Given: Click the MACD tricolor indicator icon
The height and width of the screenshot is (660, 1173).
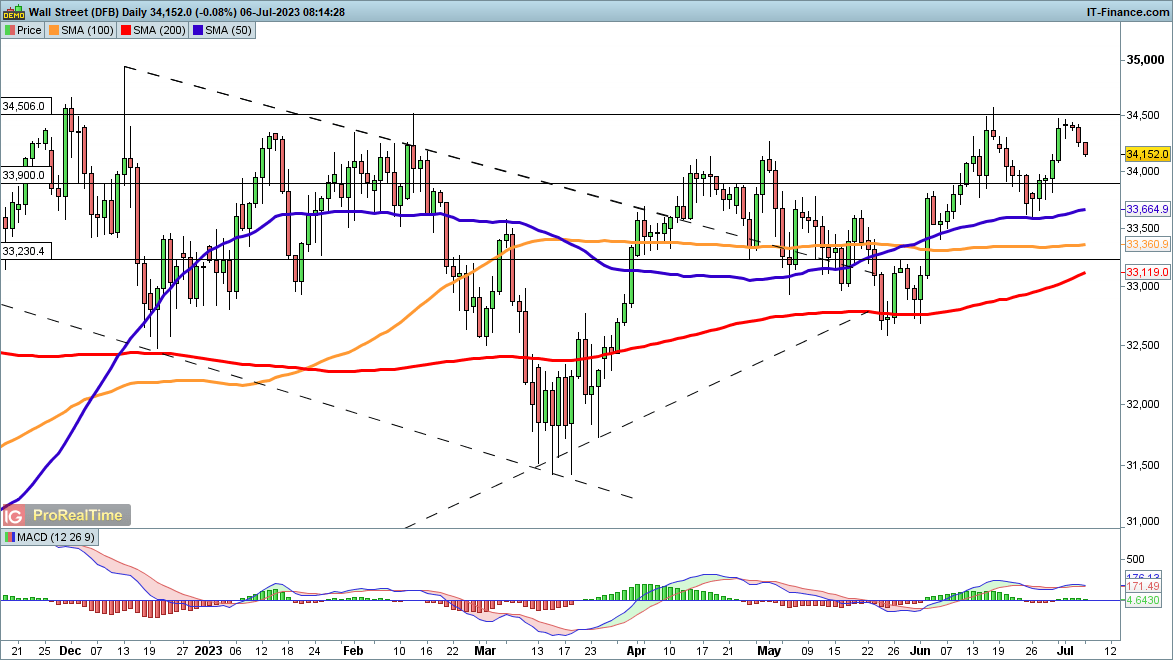Looking at the screenshot, I should [9, 538].
